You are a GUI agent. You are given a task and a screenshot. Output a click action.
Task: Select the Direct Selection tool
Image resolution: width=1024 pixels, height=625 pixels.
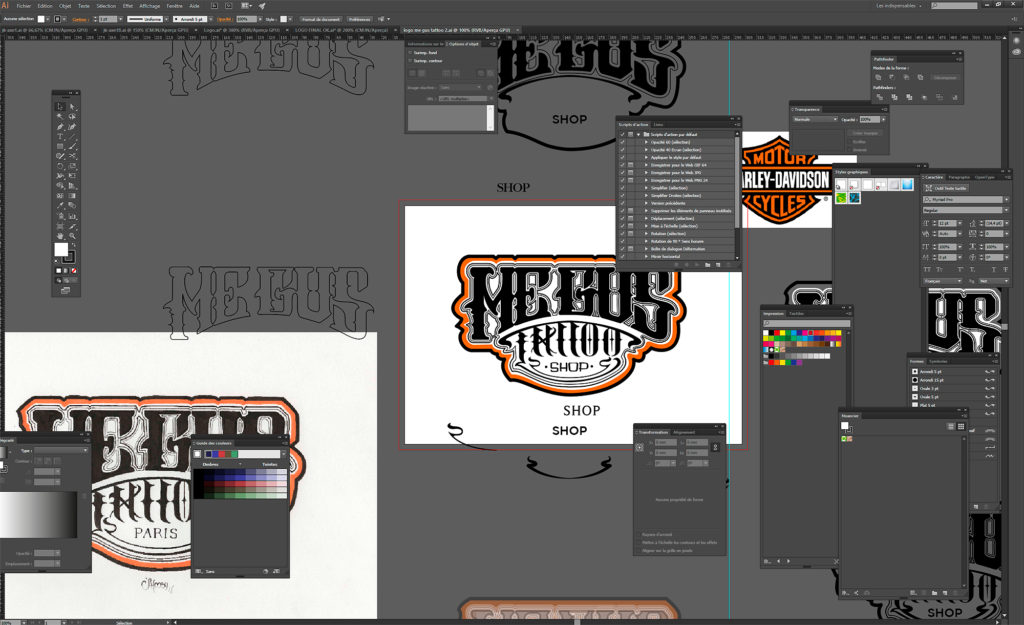[x=73, y=106]
